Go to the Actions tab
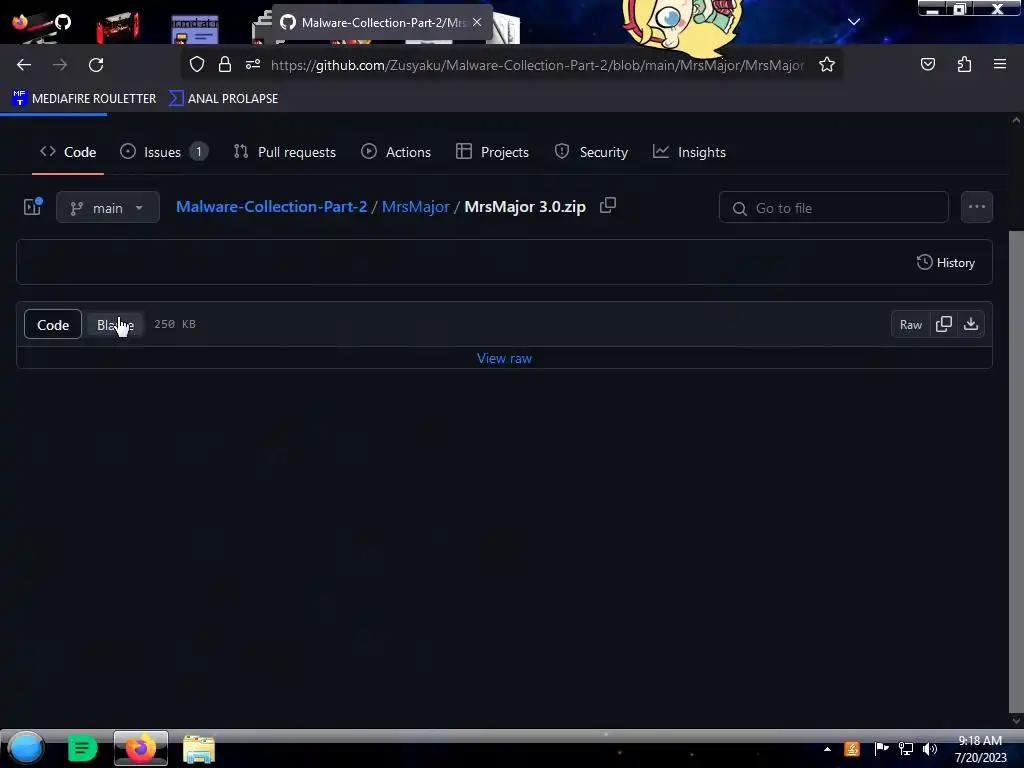Image resolution: width=1024 pixels, height=768 pixels. click(x=396, y=152)
